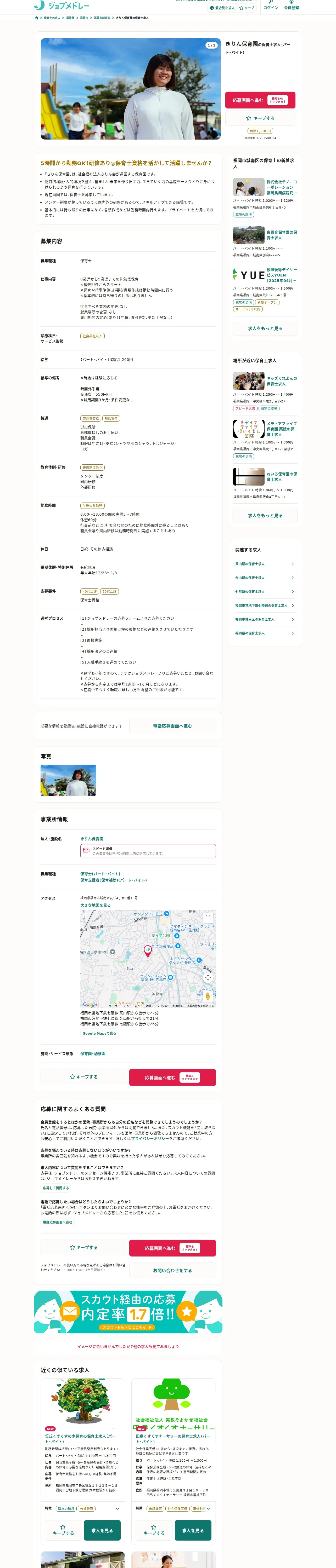Click キープする below the facility info
Screen dimensions: 336x1568
click(x=83, y=1077)
